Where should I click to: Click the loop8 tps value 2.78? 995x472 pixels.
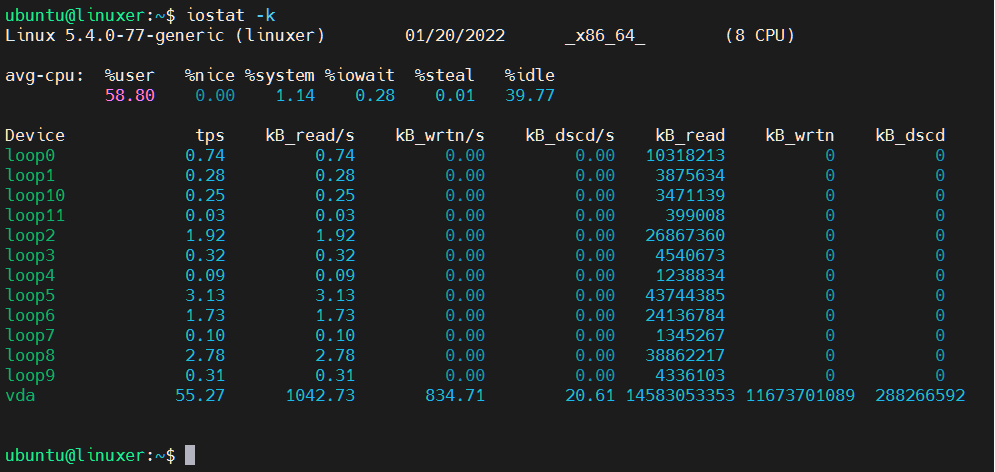point(205,355)
